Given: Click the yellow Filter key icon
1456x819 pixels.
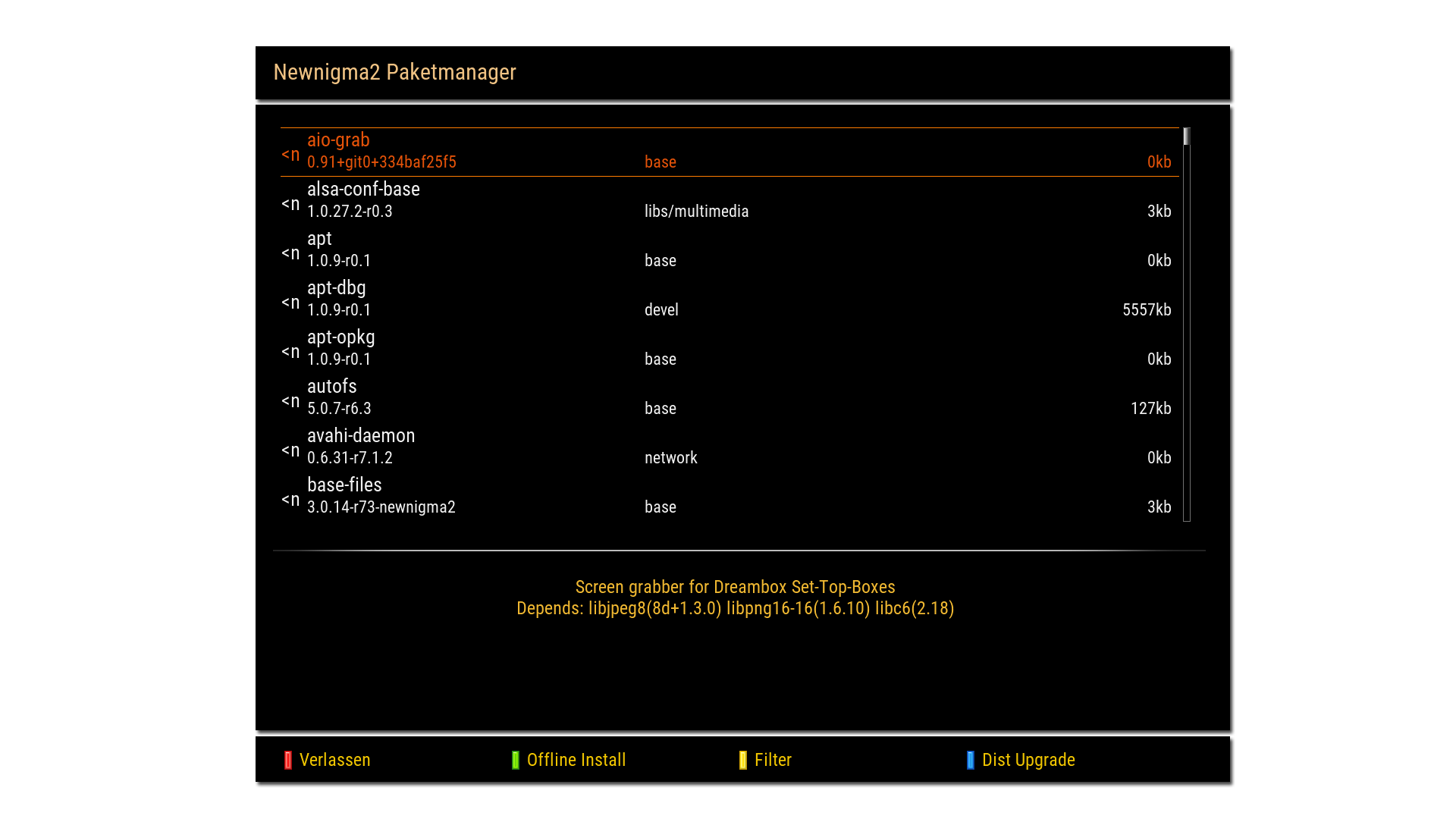Looking at the screenshot, I should 743,760.
